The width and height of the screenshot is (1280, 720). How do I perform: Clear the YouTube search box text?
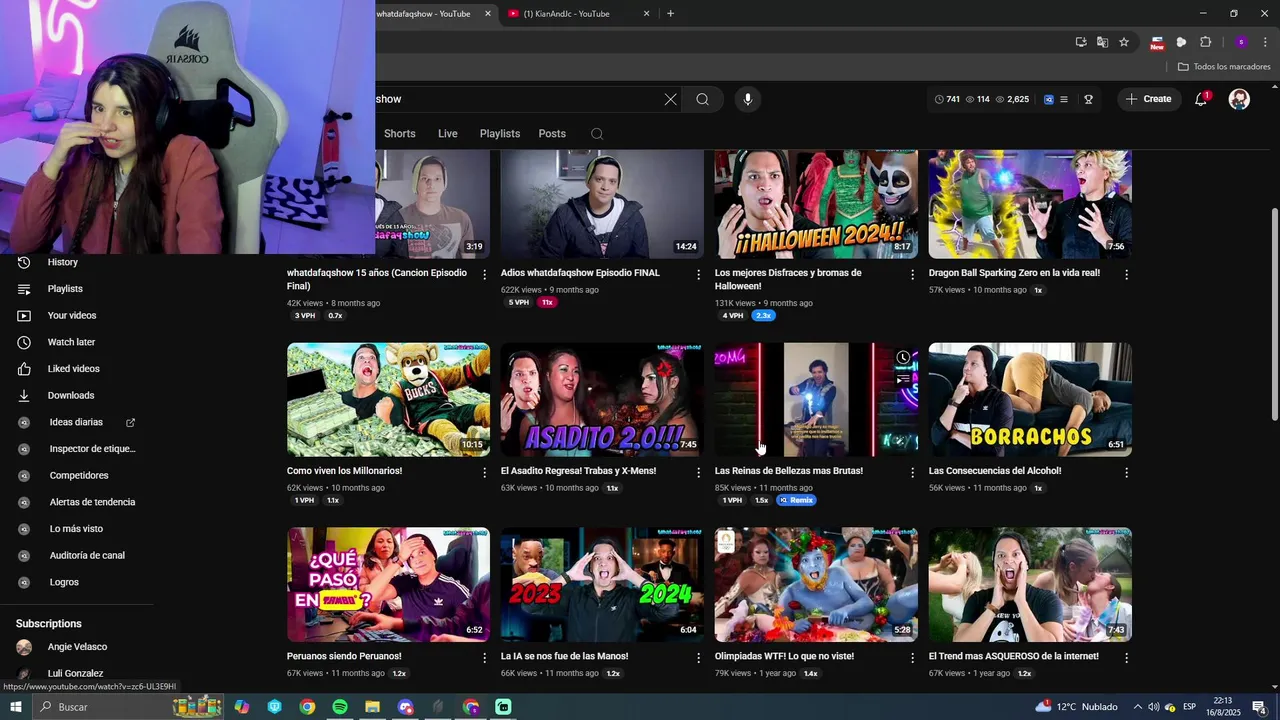point(670,99)
